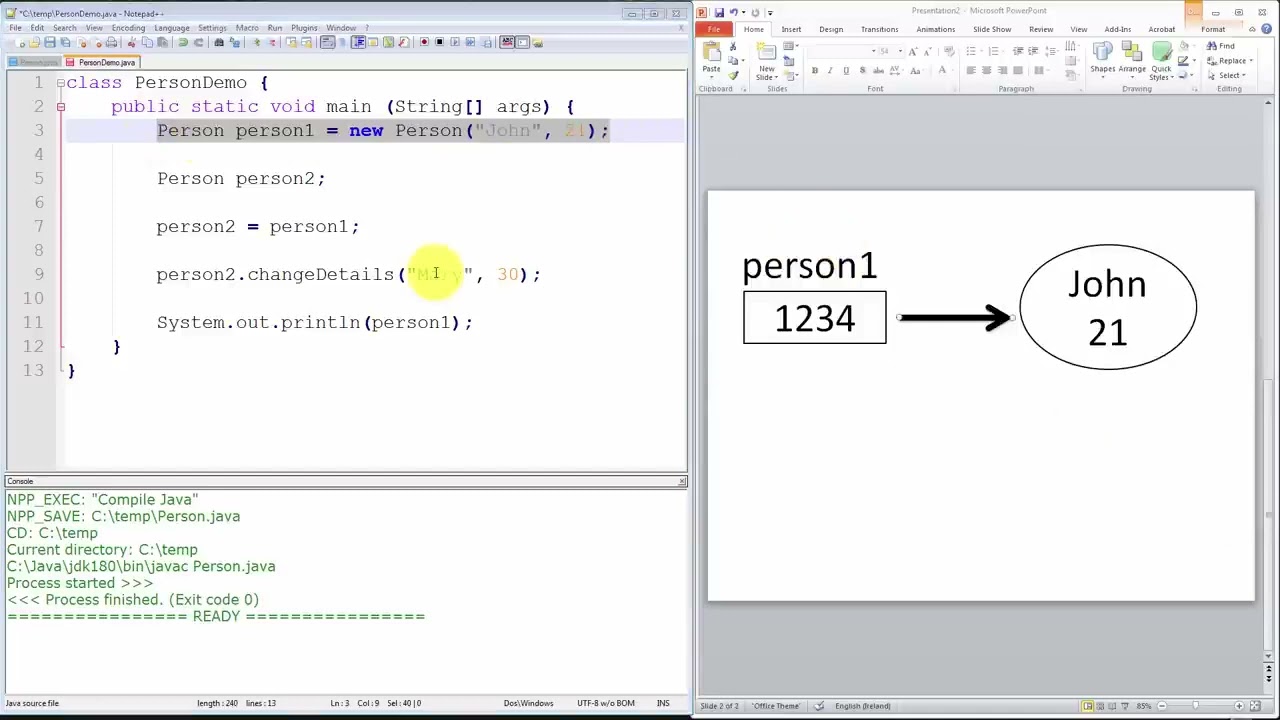Toggle text Shadow in PowerPoint

(x=862, y=70)
